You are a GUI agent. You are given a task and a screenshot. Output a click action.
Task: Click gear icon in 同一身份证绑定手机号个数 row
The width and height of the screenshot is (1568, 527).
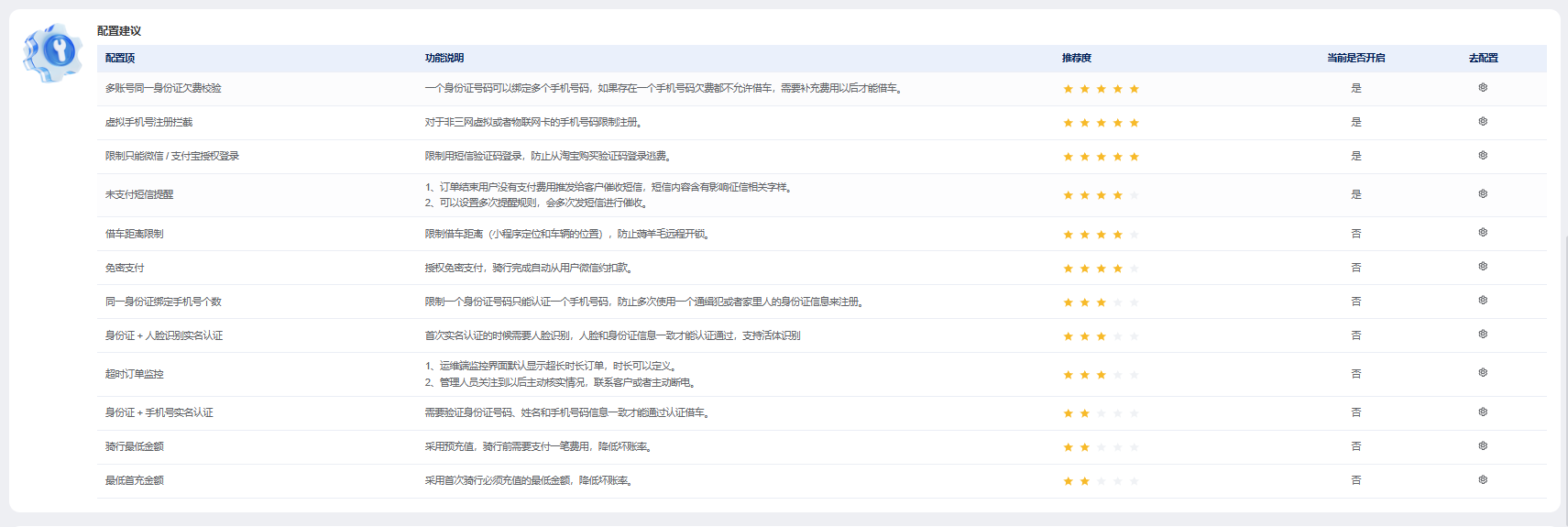(1483, 301)
